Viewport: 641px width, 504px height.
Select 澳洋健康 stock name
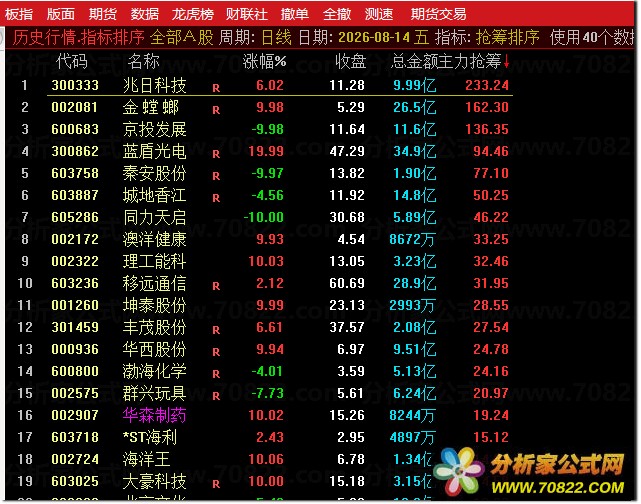155,239
